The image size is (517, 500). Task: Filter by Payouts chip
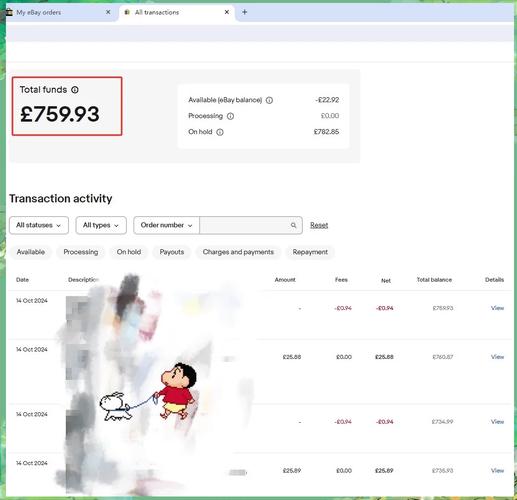pyautogui.click(x=172, y=252)
